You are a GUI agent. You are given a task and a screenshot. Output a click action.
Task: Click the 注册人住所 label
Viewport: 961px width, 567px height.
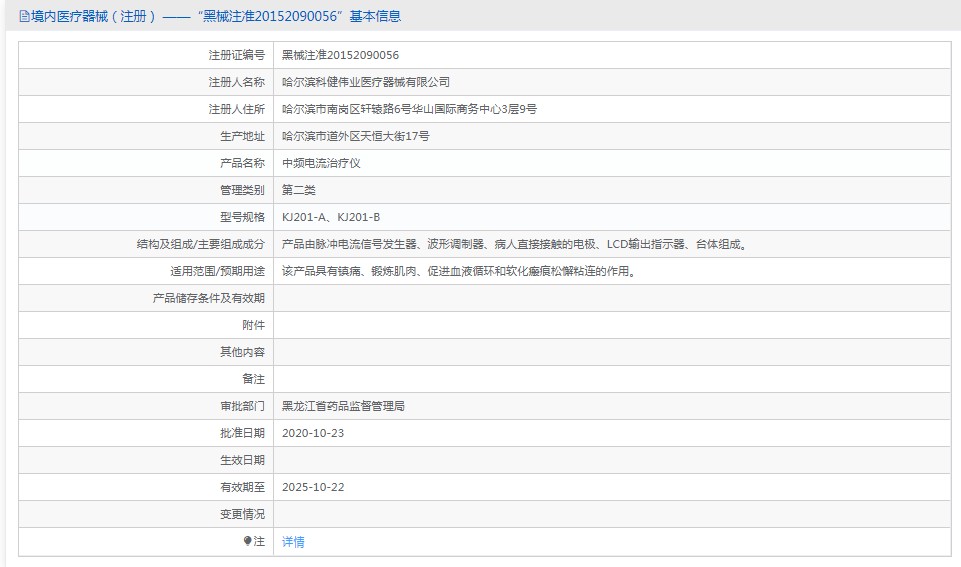pos(237,109)
